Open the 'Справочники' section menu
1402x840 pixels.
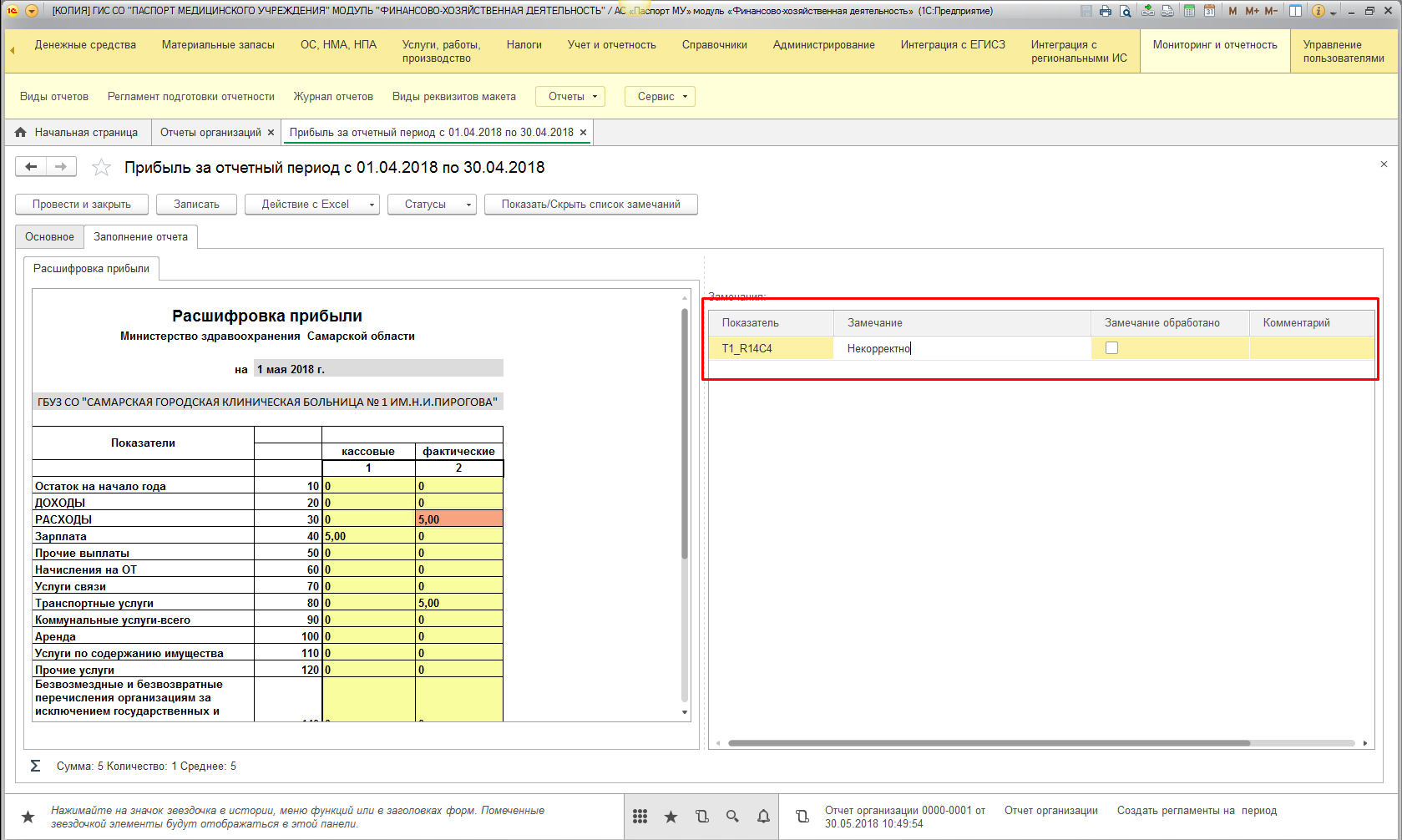pos(714,45)
